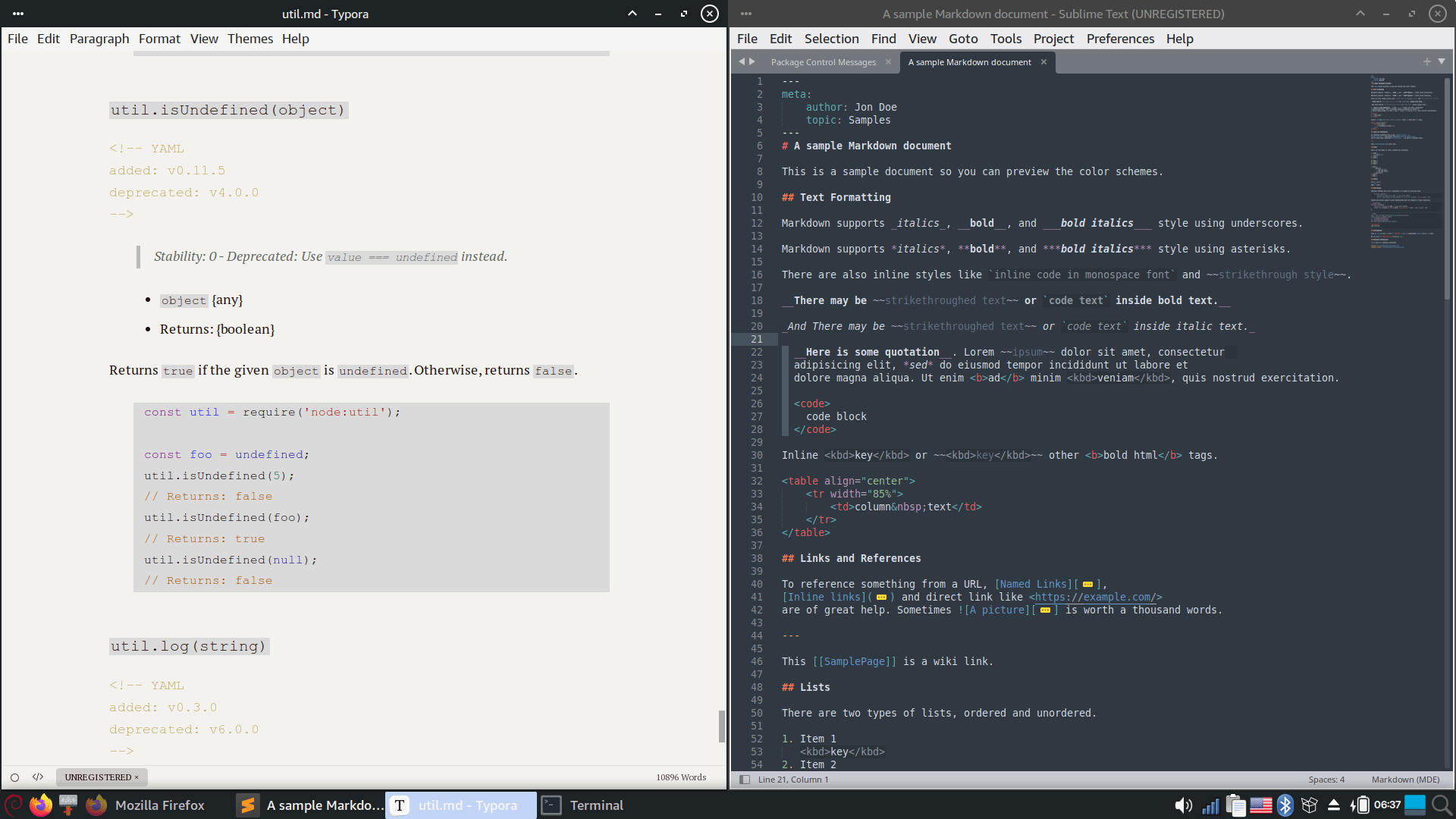Screen dimensions: 1456x819
Task: Open the Markdown (MDE) syntax selector
Action: point(1404,780)
